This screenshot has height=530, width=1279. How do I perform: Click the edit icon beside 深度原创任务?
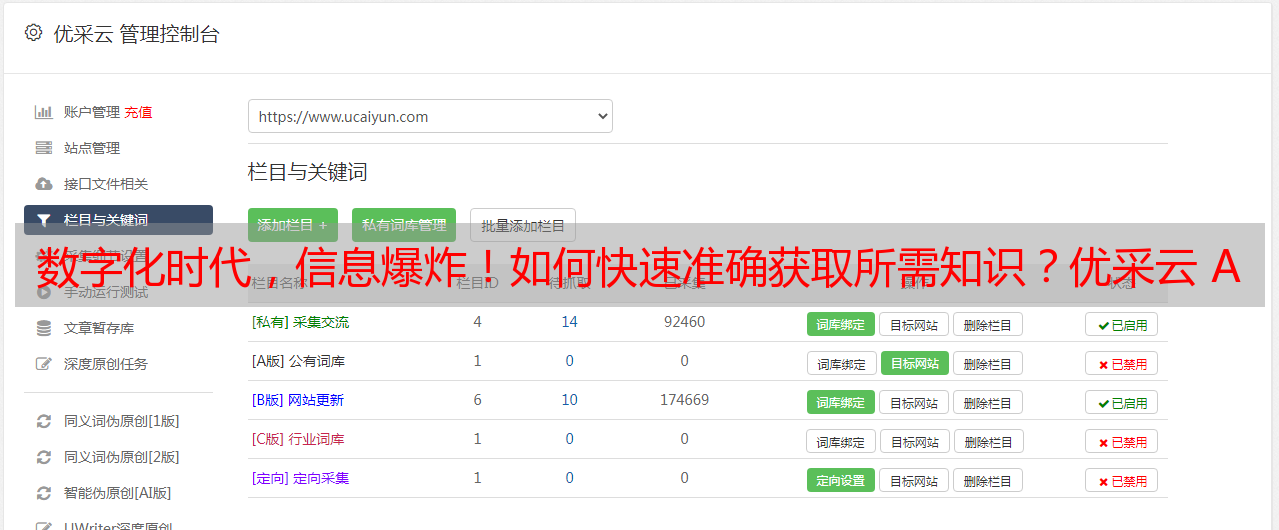click(x=43, y=364)
